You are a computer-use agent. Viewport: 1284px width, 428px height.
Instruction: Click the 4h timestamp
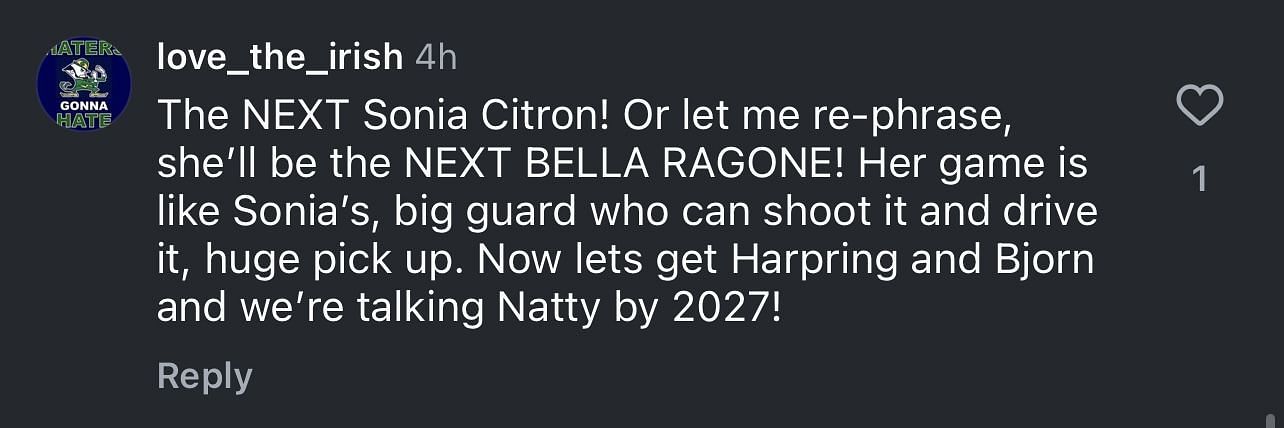[x=436, y=57]
